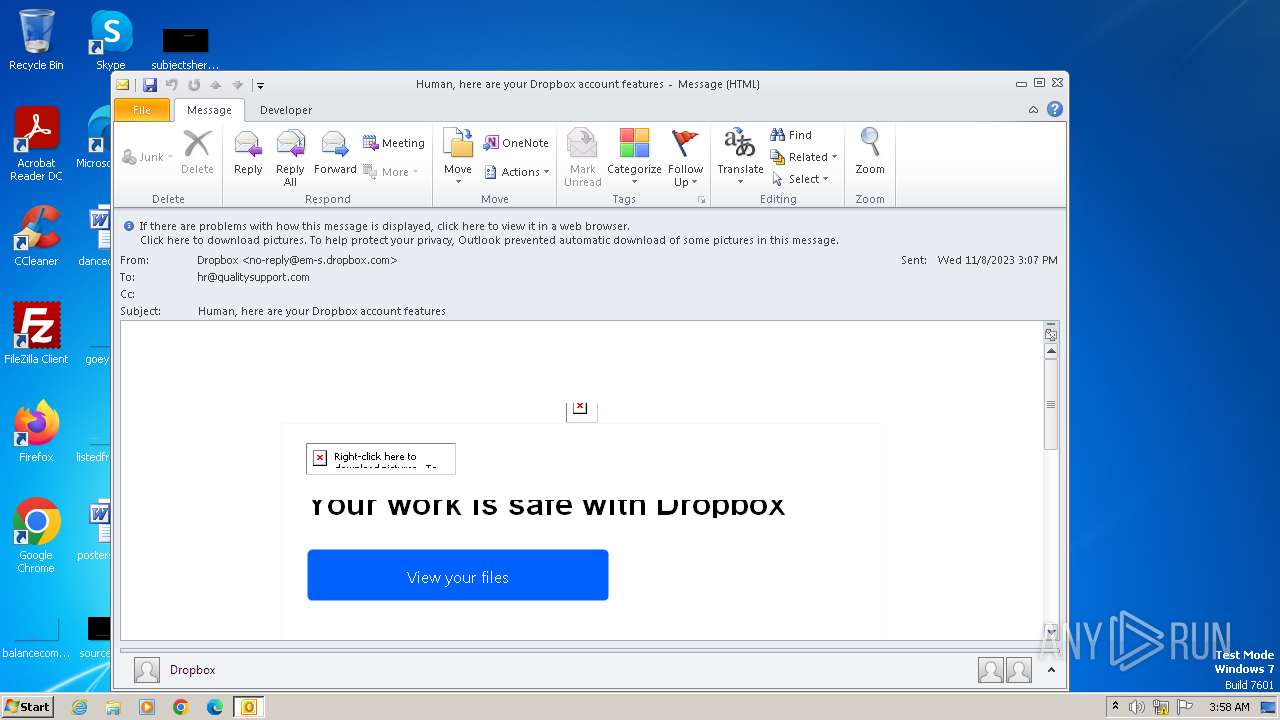Click sender address no-reply@em-s.dropbox.com

click(320, 260)
